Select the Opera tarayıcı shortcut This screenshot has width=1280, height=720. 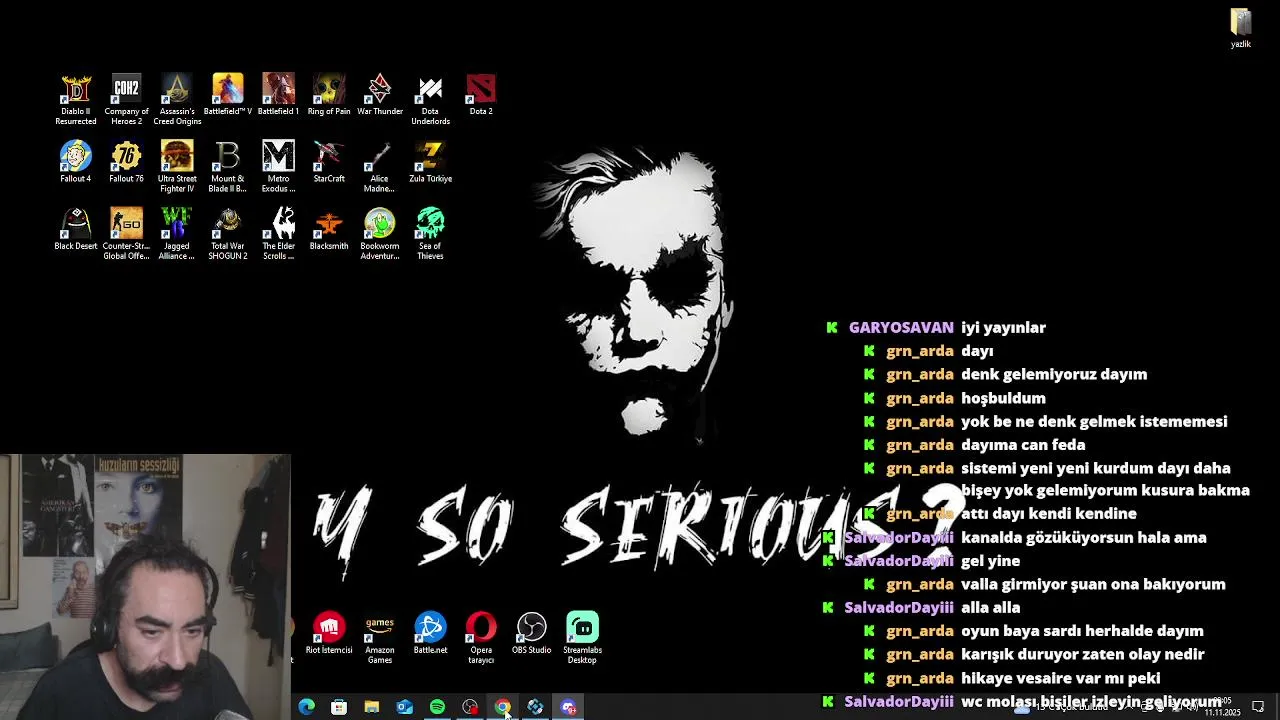481,638
